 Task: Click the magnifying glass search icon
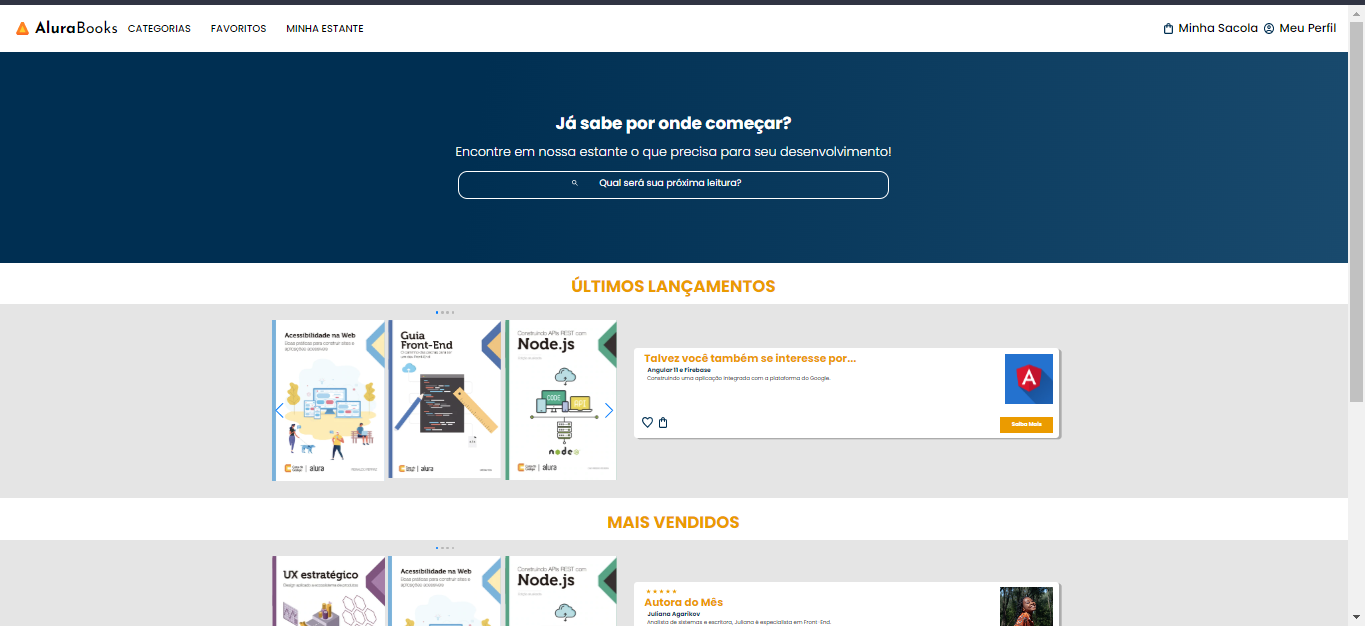pos(575,183)
